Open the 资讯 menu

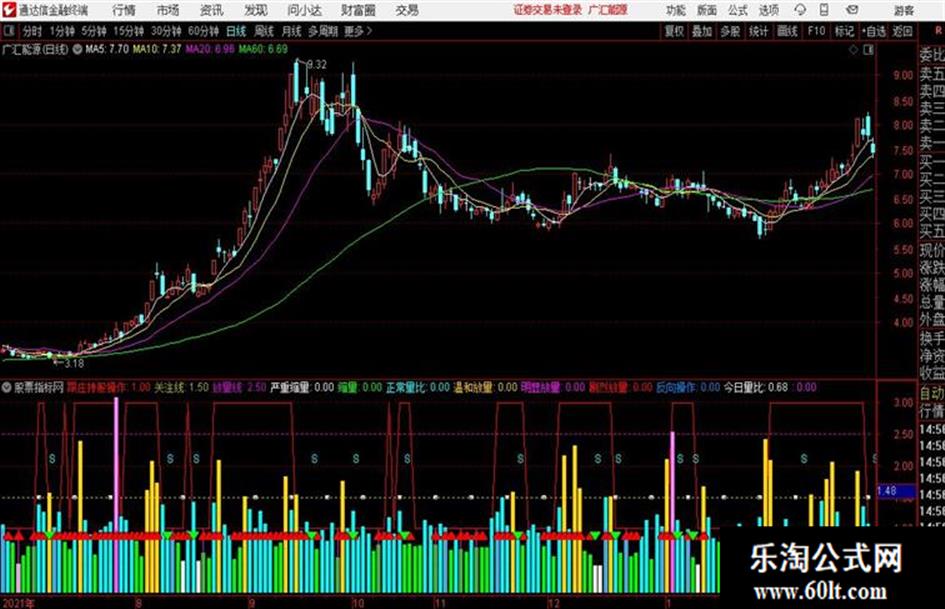[212, 10]
